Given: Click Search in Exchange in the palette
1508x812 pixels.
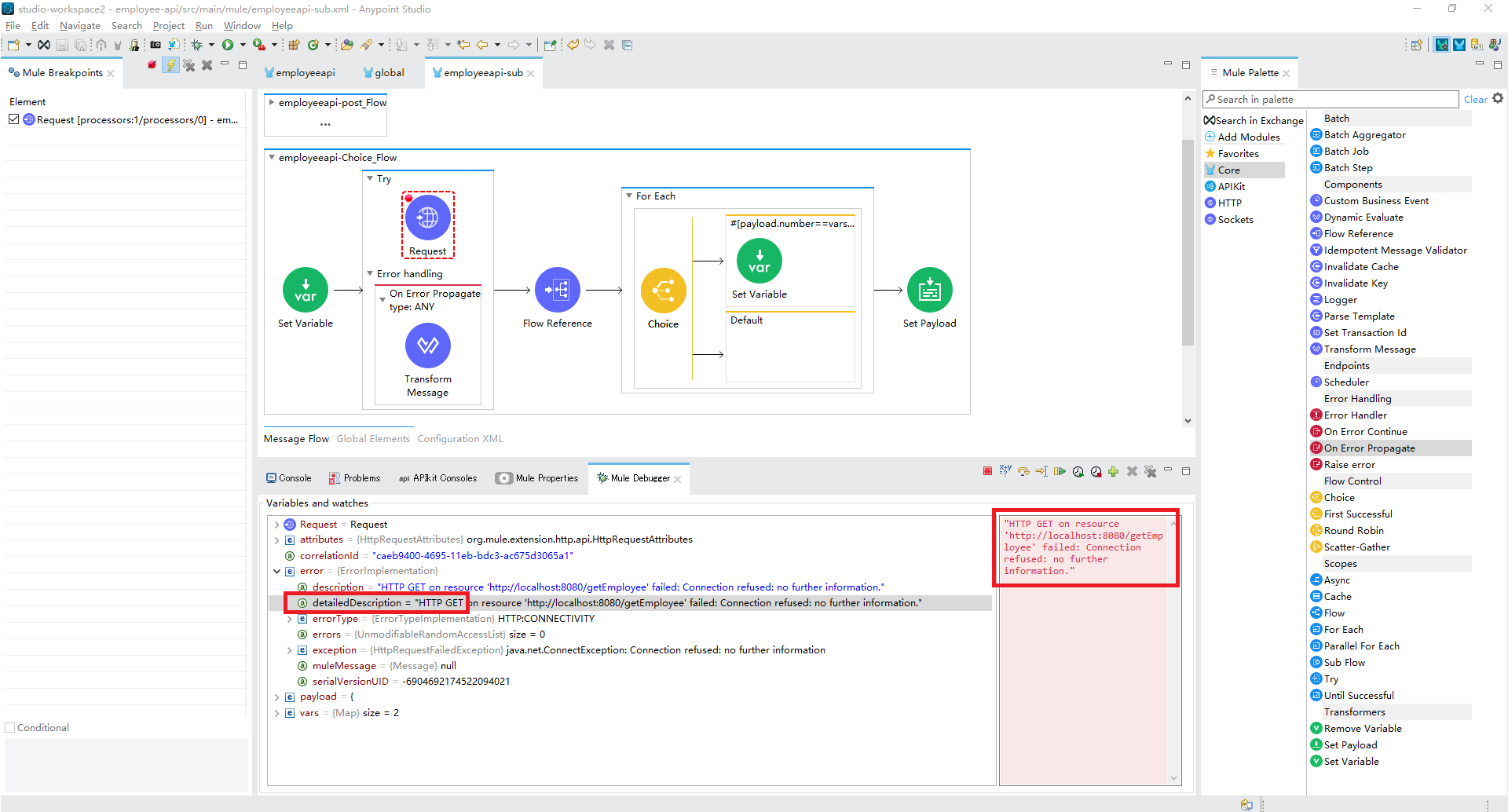Looking at the screenshot, I should (x=1254, y=121).
